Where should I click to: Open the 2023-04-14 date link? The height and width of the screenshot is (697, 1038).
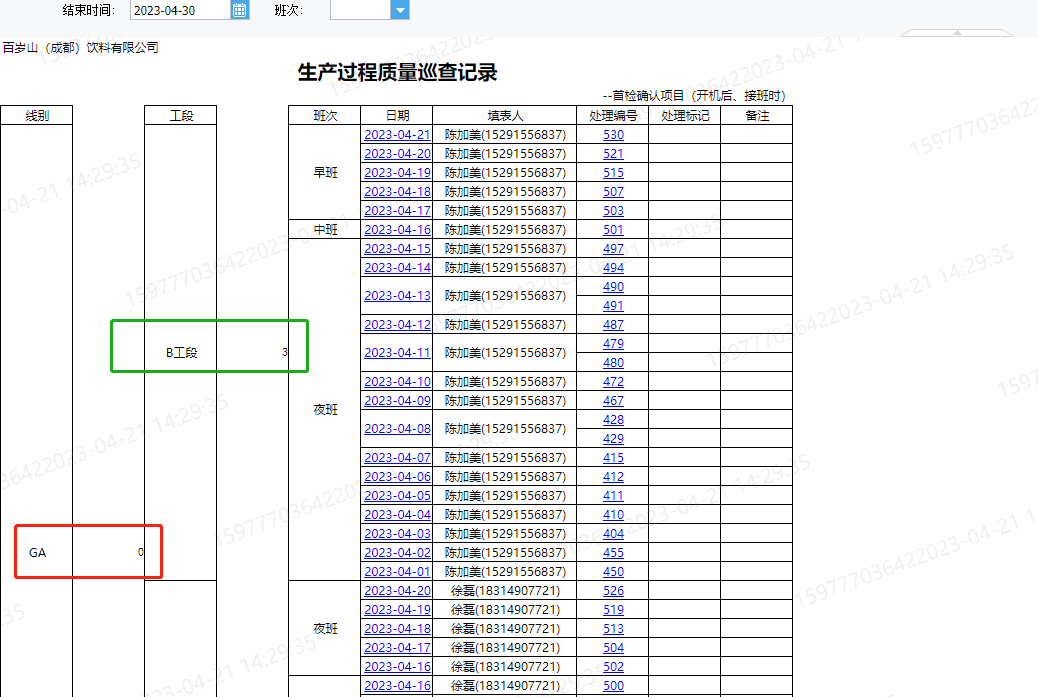(397, 267)
